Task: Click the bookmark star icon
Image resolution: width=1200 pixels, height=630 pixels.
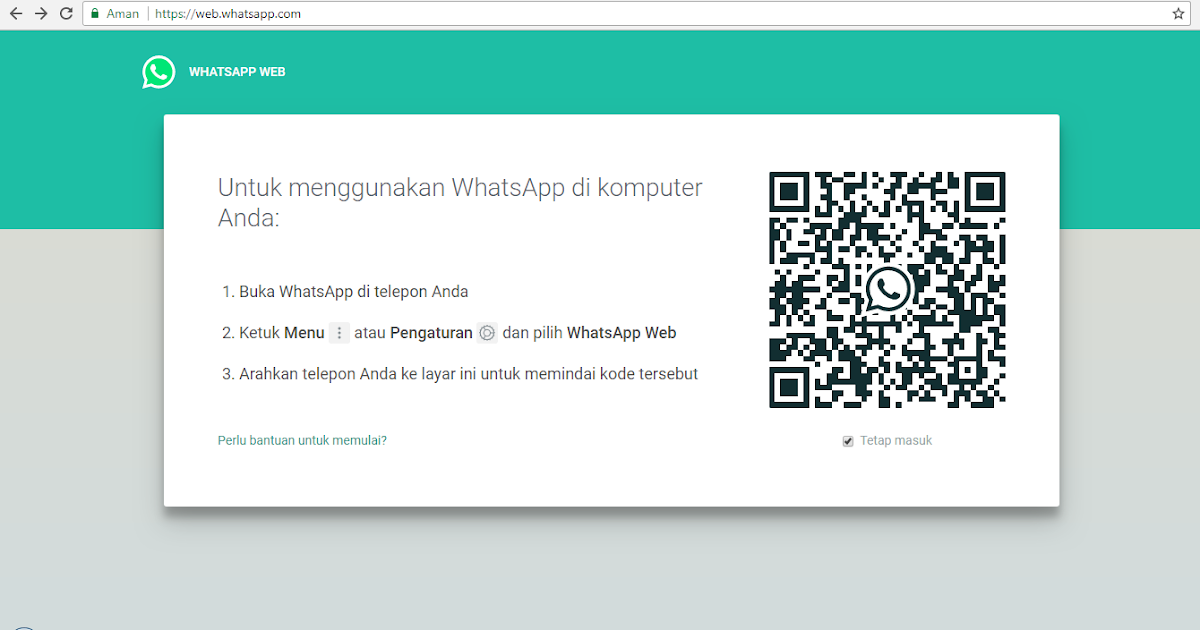Action: point(1177,14)
